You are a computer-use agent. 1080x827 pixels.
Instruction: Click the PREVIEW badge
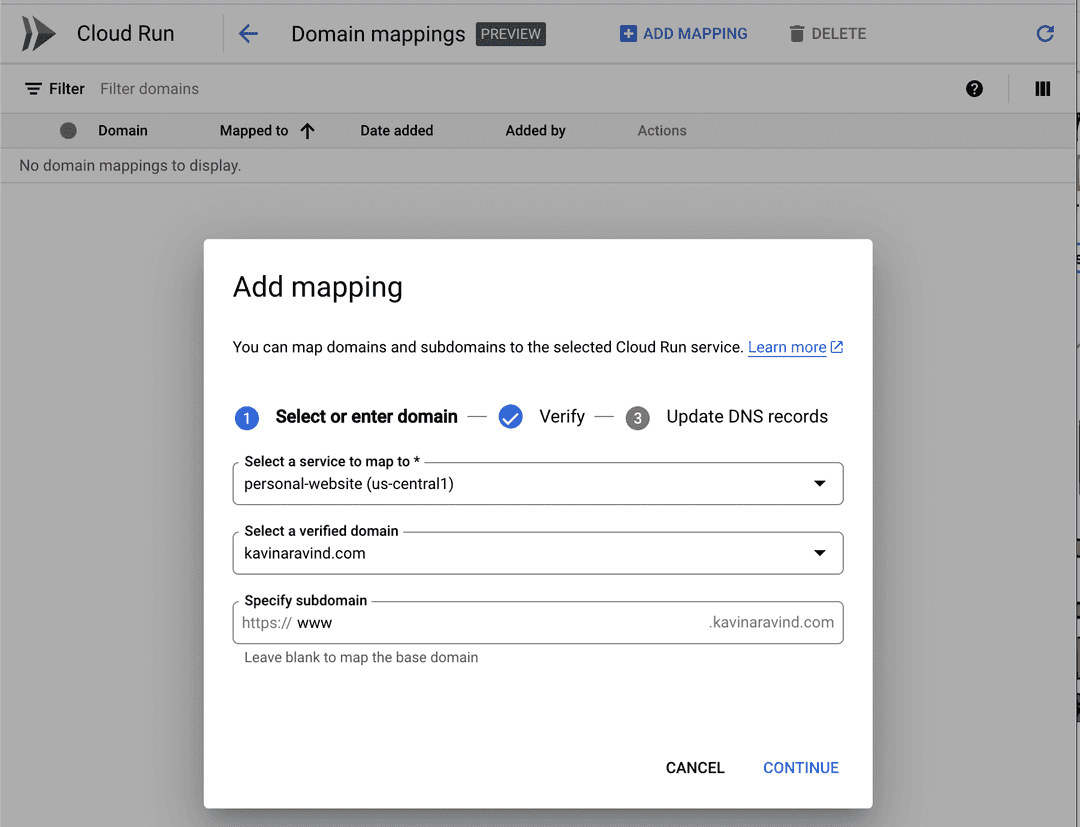click(510, 34)
